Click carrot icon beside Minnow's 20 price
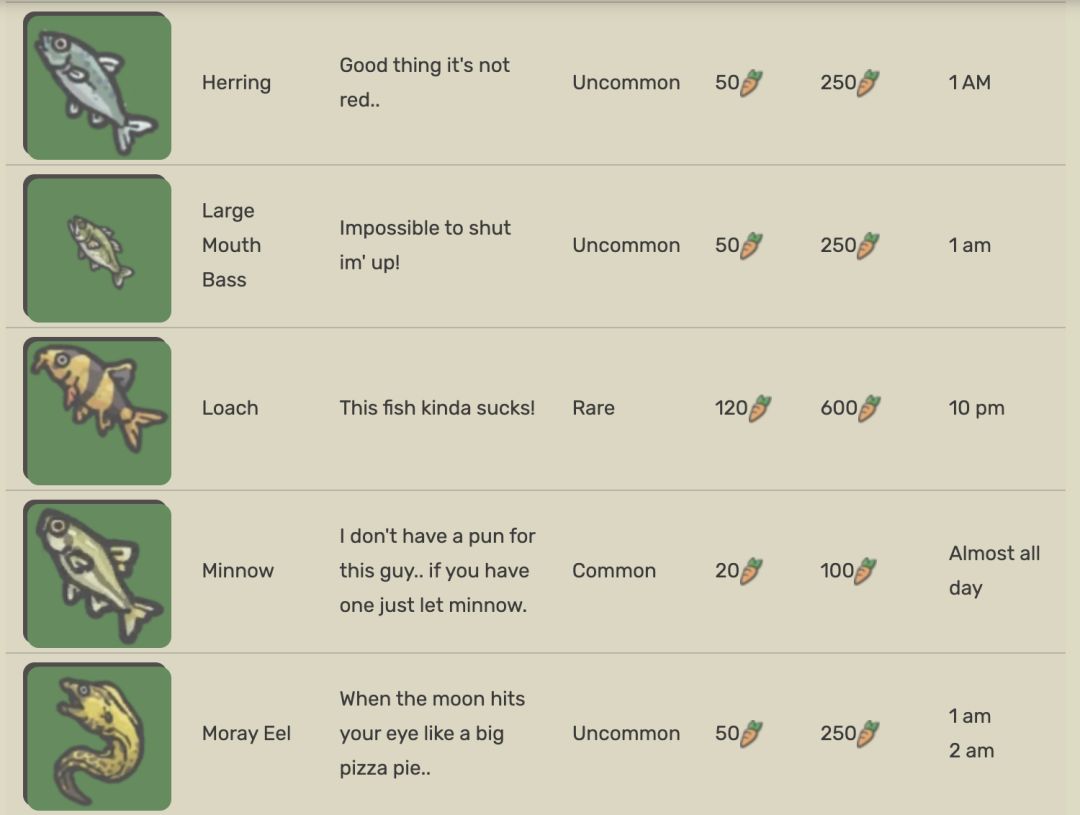Screen dimensions: 1080x815 click(751, 571)
